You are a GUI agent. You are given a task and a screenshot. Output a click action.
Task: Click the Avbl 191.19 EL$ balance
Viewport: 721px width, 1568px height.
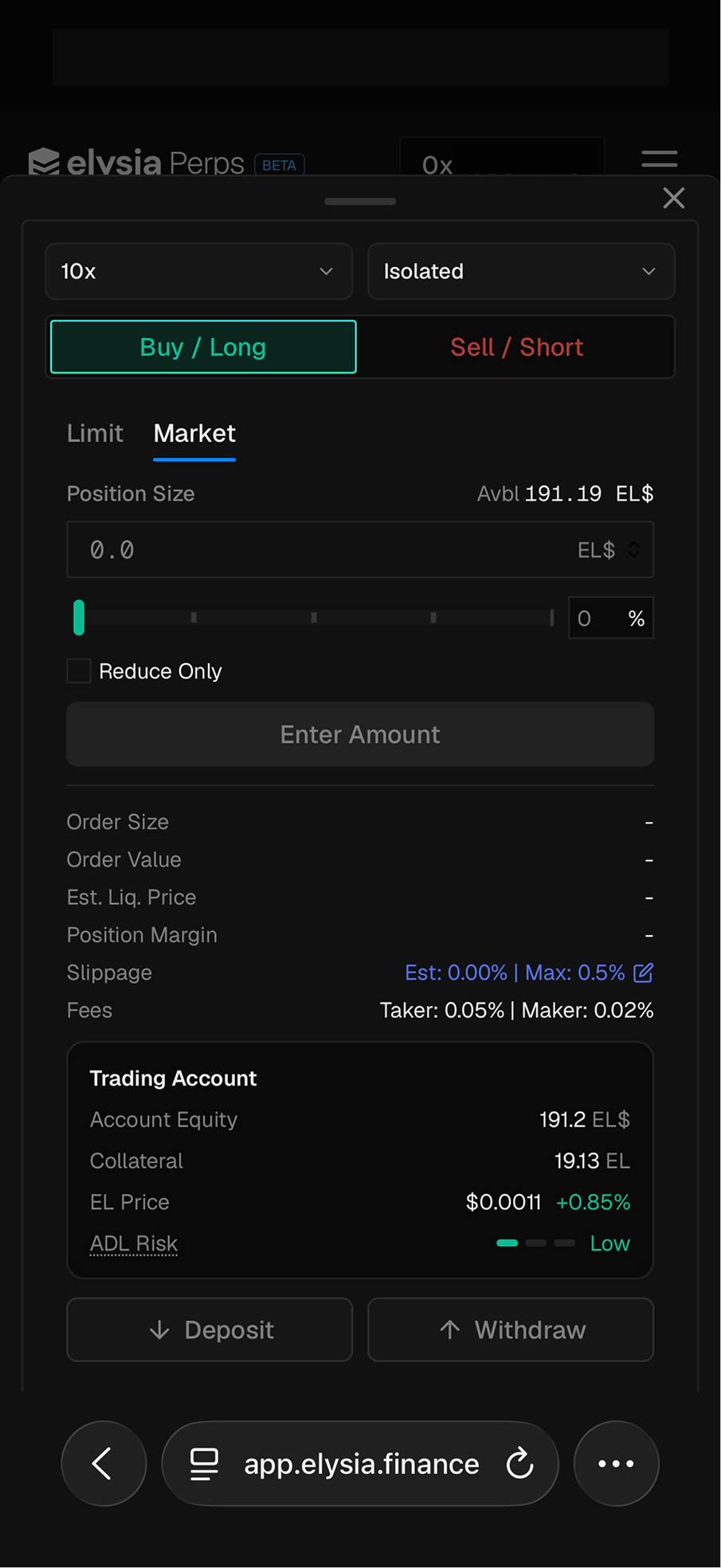click(x=566, y=494)
